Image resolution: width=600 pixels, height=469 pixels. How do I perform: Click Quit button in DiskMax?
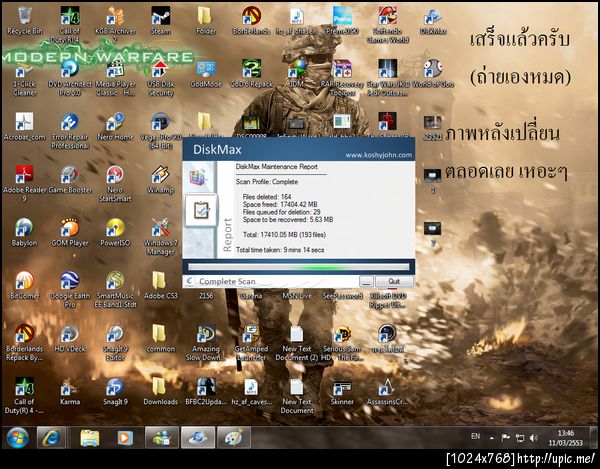tap(394, 281)
